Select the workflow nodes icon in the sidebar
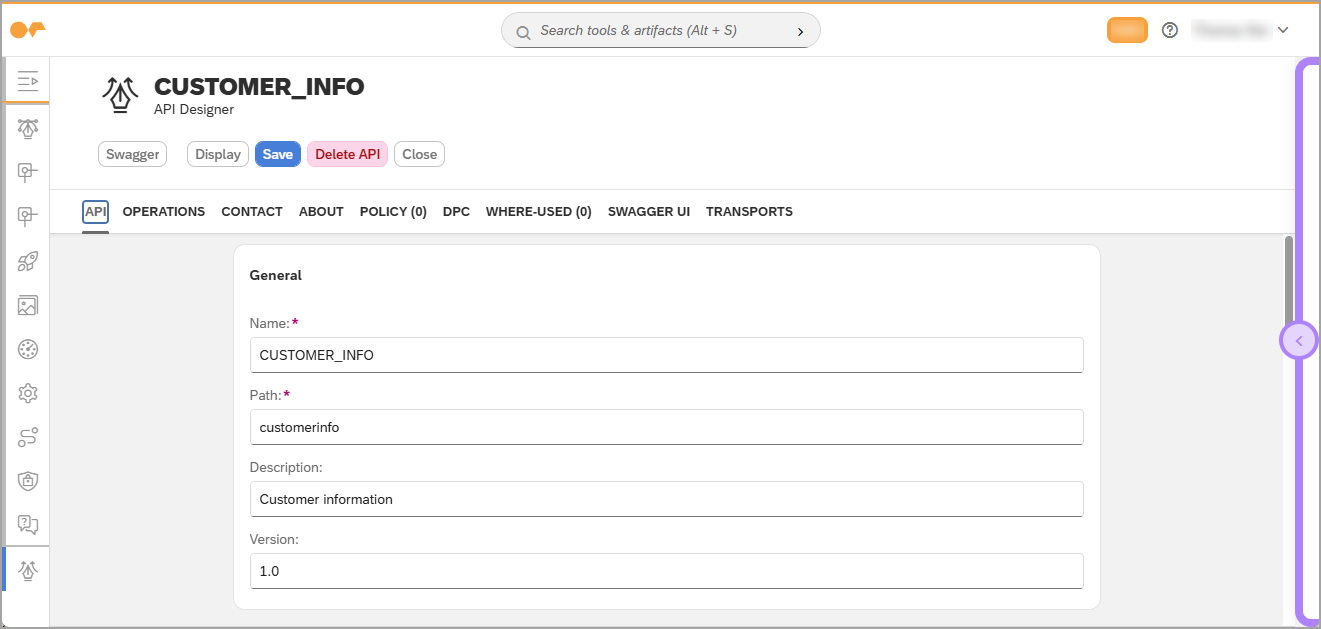 pos(27,437)
